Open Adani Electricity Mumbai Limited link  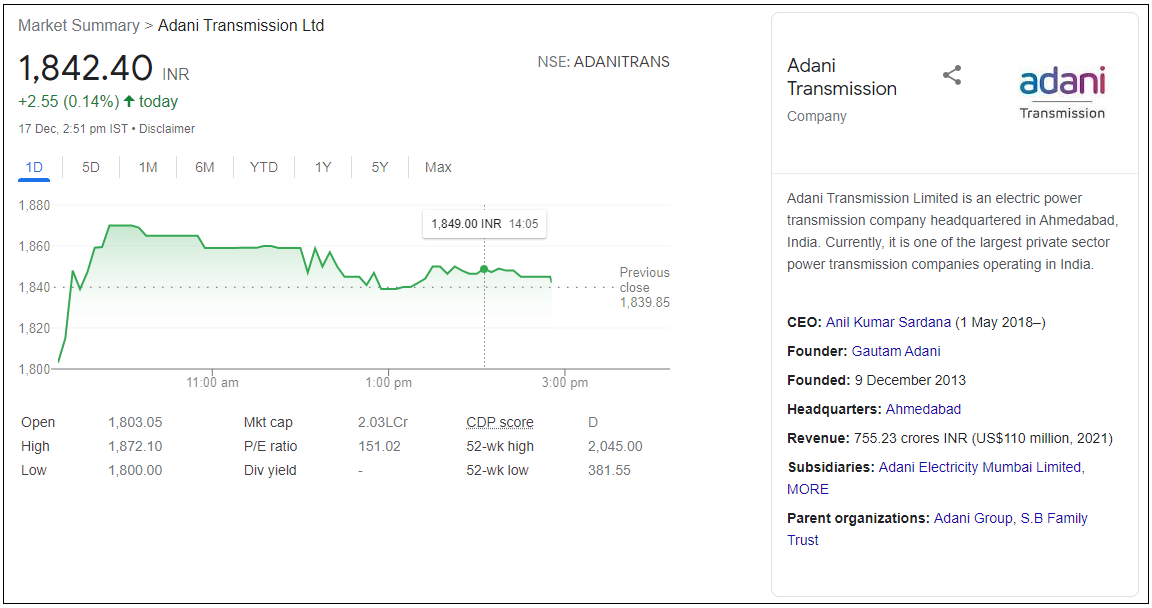[x=980, y=467]
